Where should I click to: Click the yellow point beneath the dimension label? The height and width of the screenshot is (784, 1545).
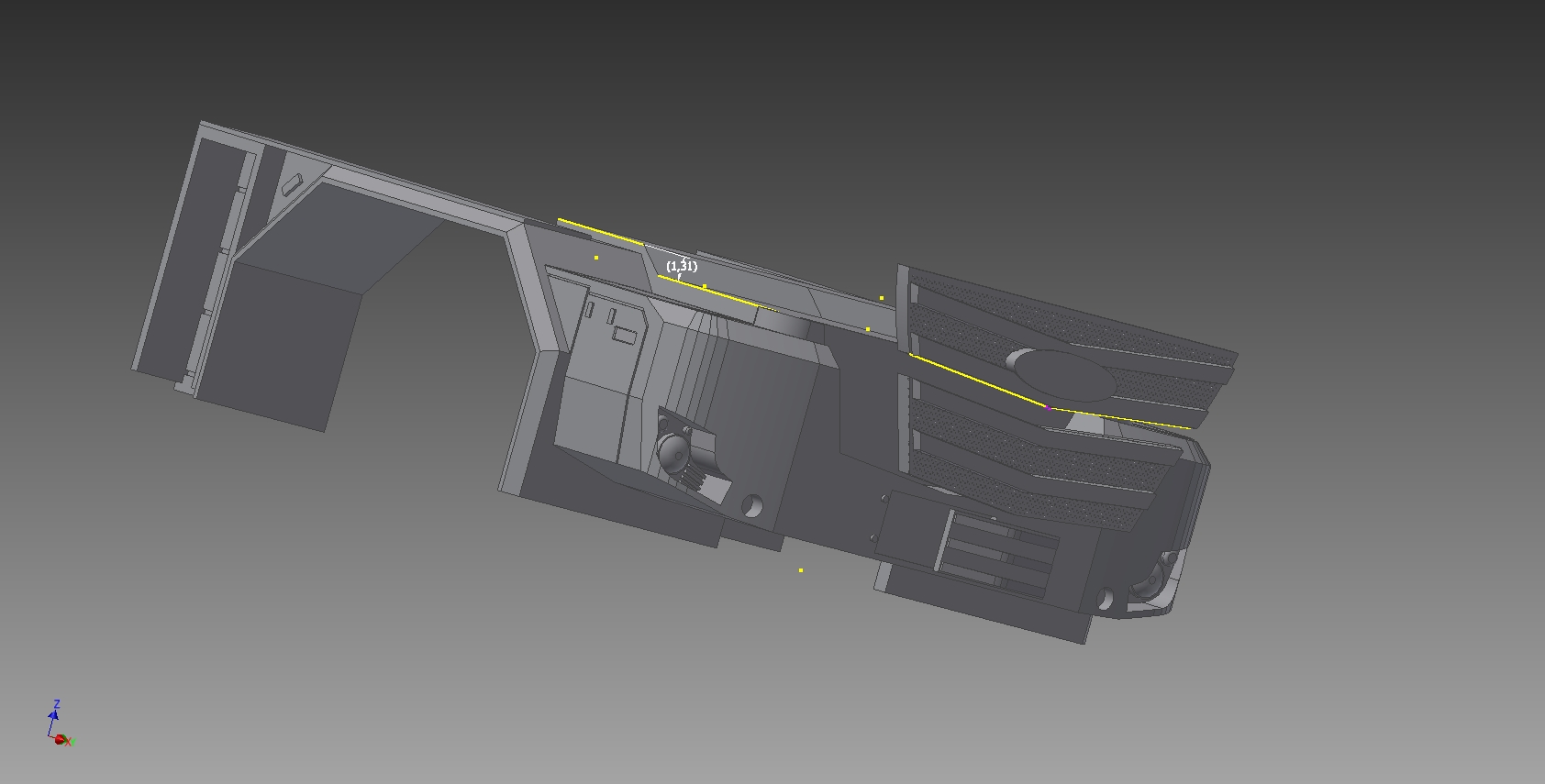pyautogui.click(x=705, y=286)
